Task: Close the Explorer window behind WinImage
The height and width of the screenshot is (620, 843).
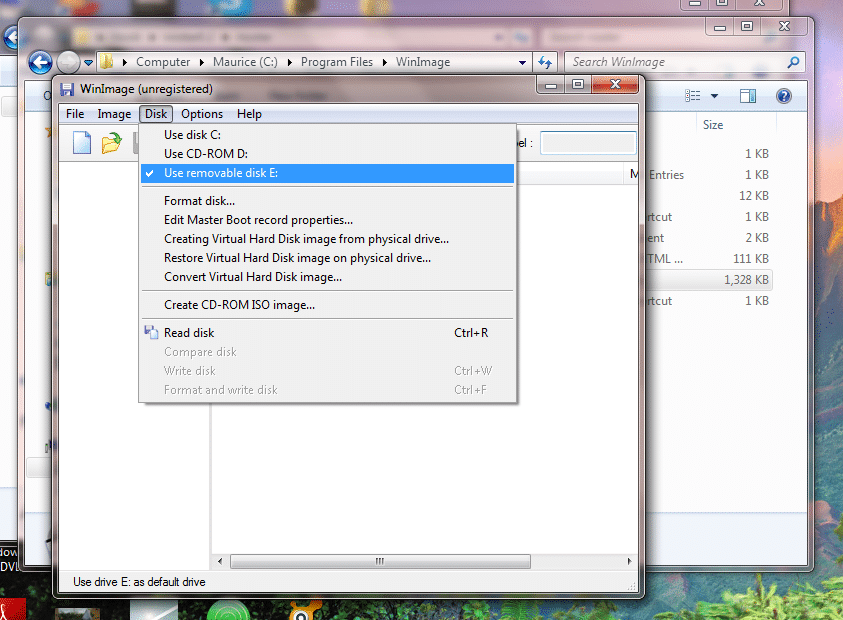Action: 784,26
